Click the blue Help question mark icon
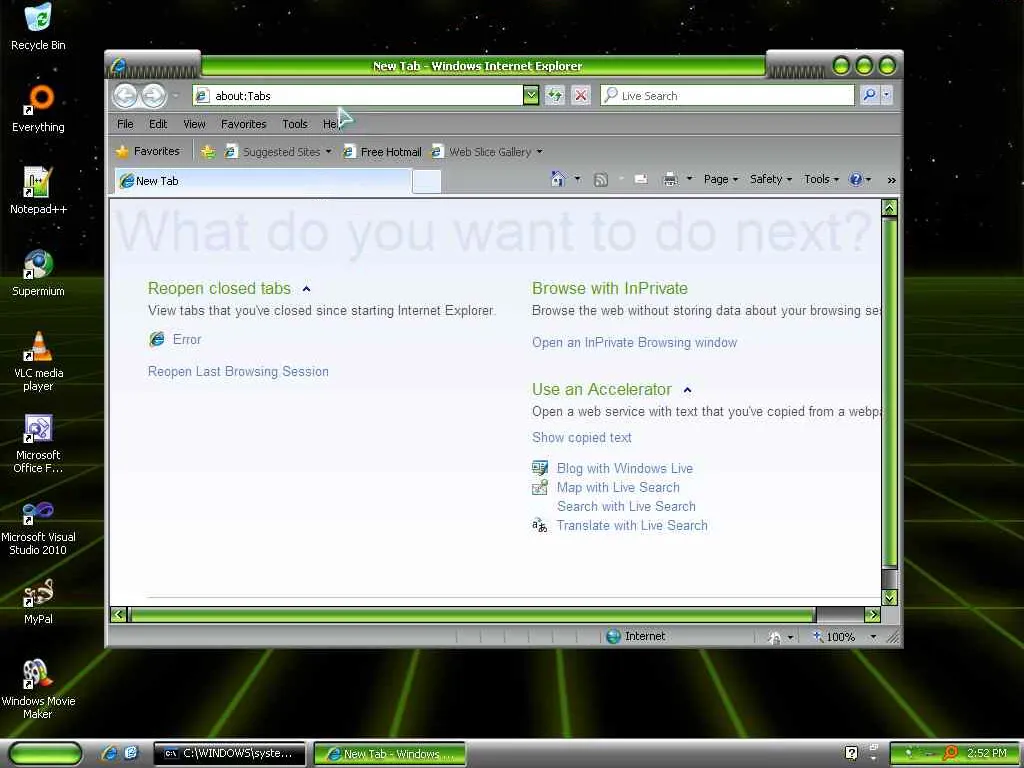The height and width of the screenshot is (768, 1024). (856, 179)
